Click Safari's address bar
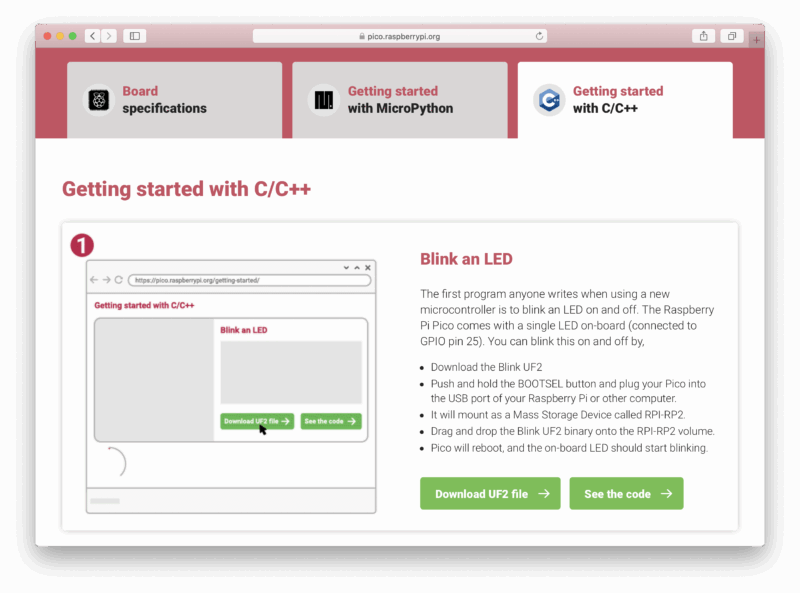This screenshot has height=593, width=800. (398, 36)
